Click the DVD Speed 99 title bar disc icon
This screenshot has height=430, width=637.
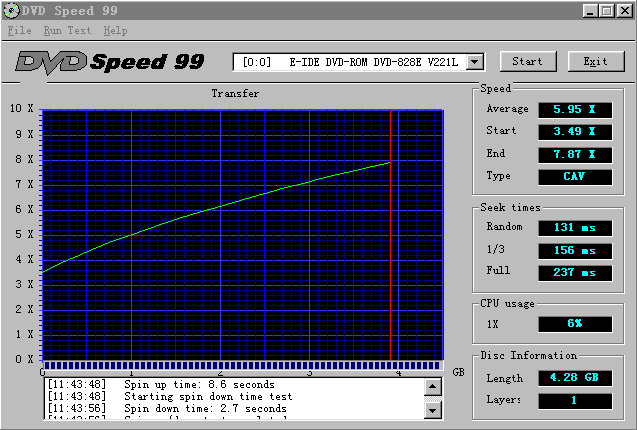point(11,11)
